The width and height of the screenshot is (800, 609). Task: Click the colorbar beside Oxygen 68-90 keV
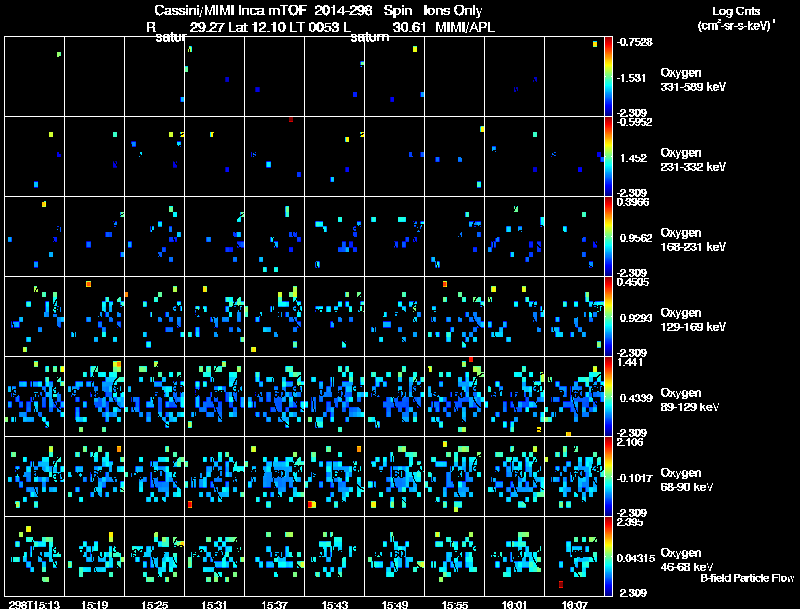pos(608,477)
